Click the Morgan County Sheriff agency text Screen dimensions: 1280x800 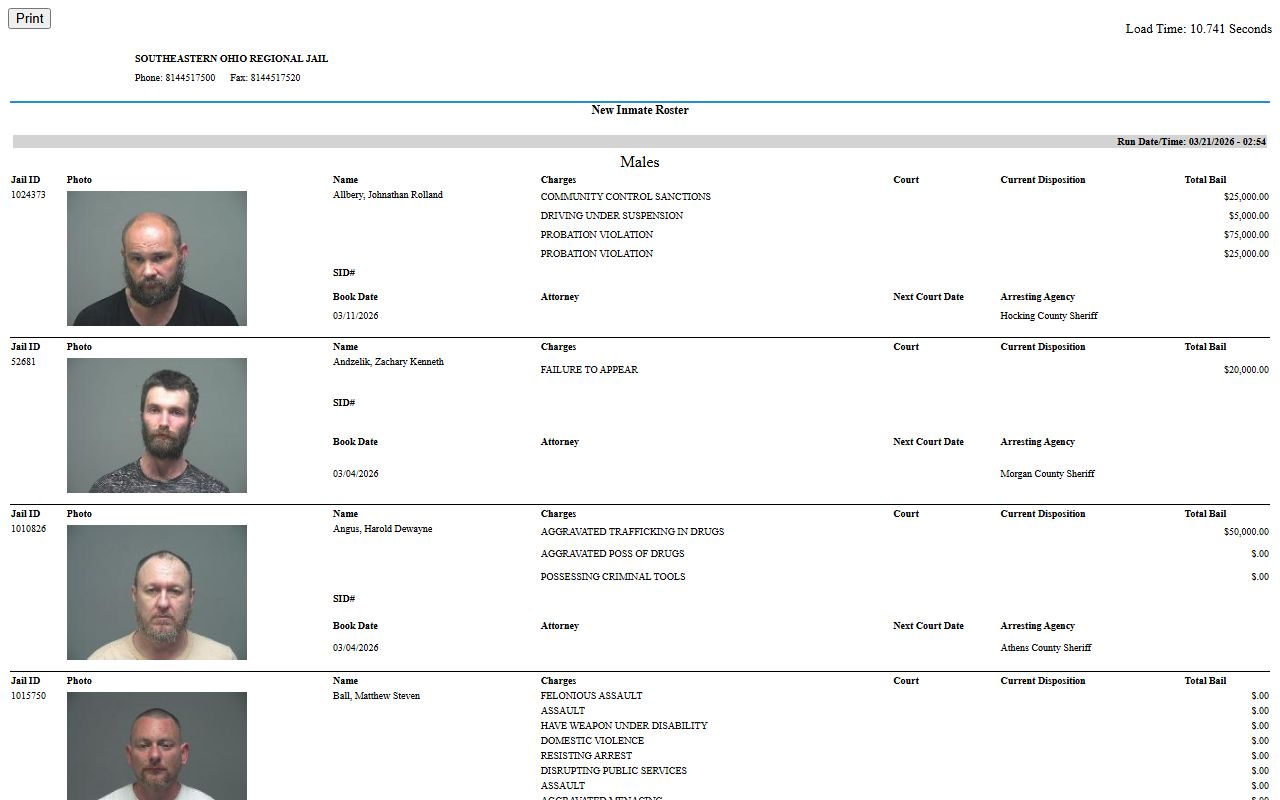1047,474
